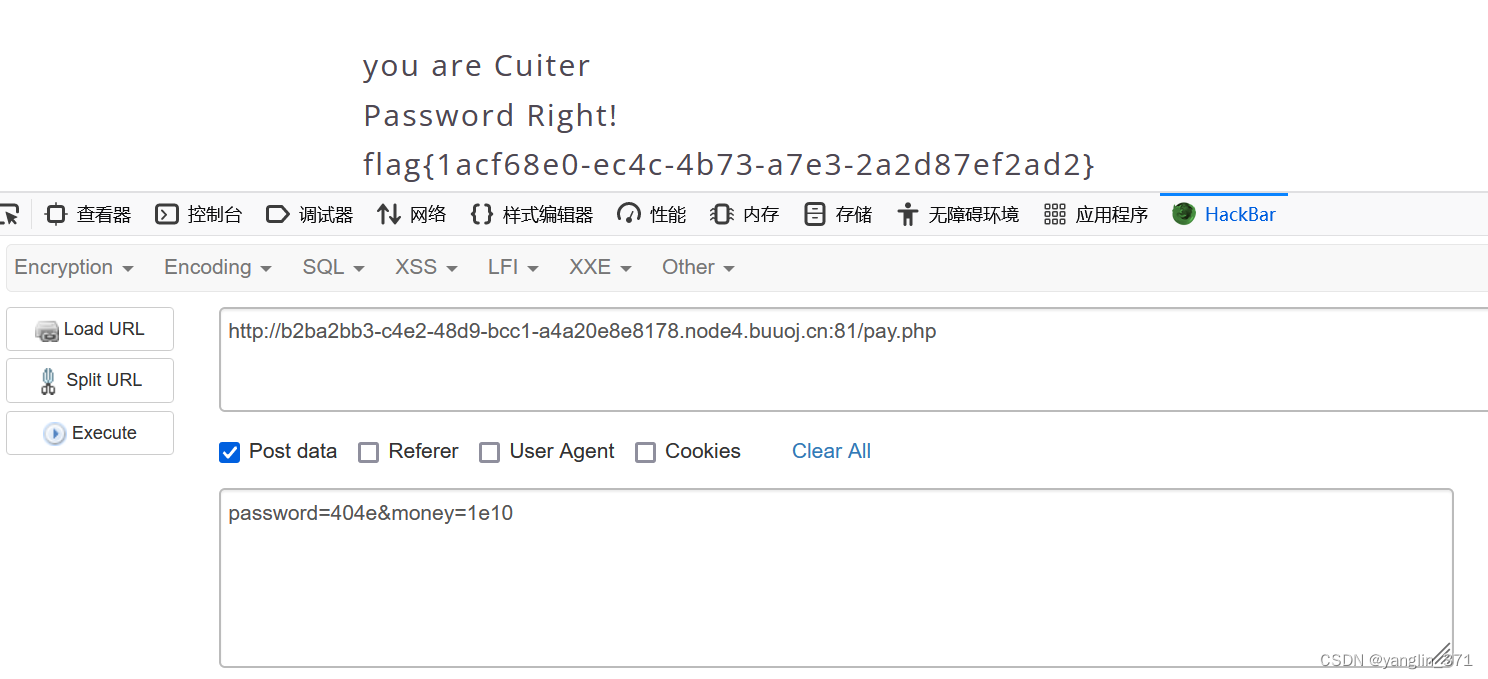Viewport: 1488px width, 679px height.
Task: Expand the Encoding dropdown
Action: 216,267
